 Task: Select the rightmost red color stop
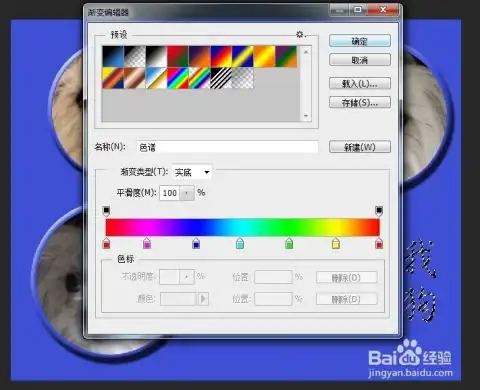coord(379,243)
